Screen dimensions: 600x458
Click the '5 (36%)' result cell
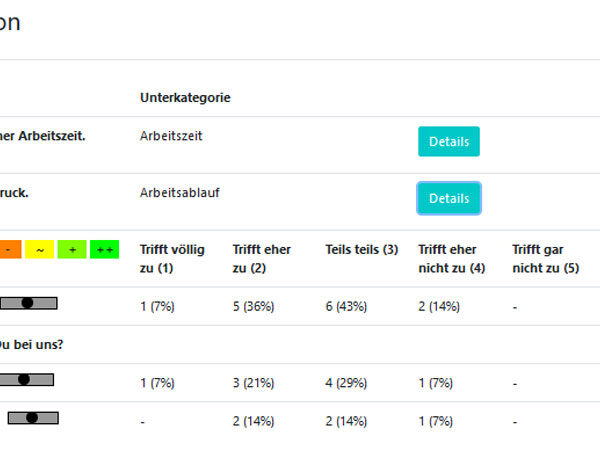pyautogui.click(x=256, y=307)
